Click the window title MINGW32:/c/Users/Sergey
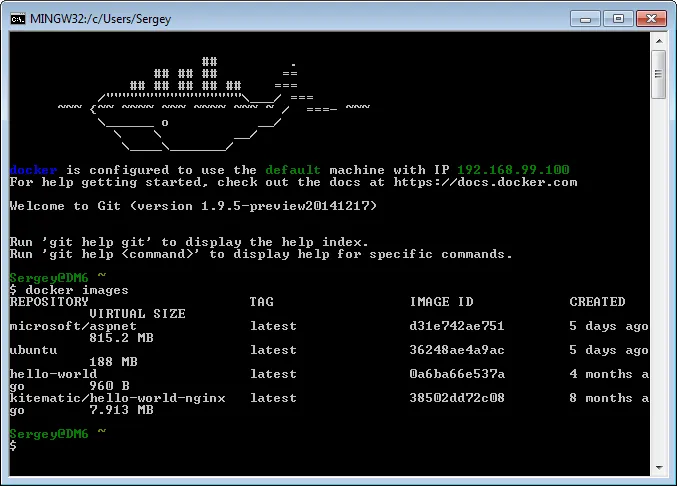The height and width of the screenshot is (486, 677). [x=101, y=19]
